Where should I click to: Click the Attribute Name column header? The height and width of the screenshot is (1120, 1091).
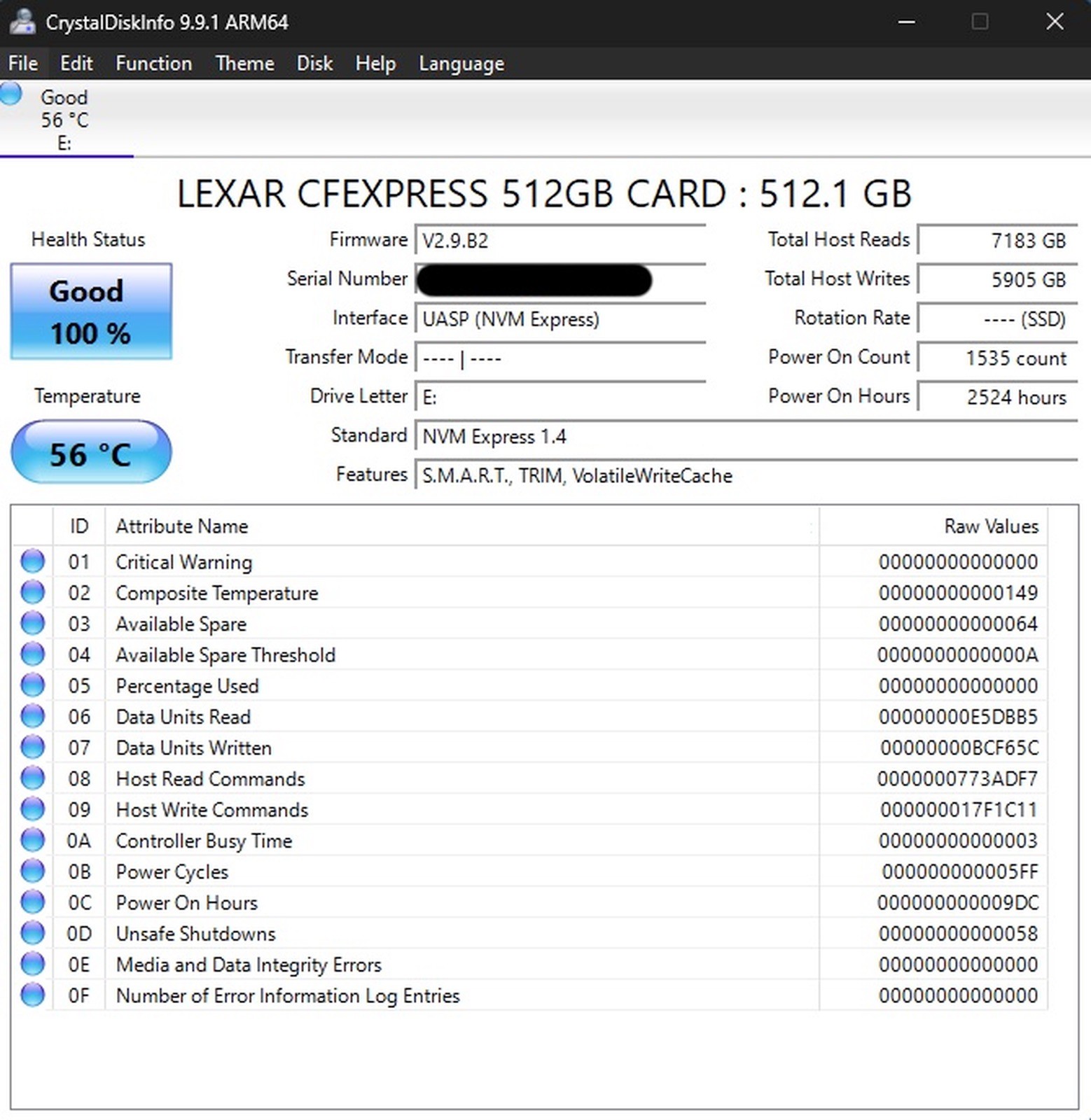point(462,526)
